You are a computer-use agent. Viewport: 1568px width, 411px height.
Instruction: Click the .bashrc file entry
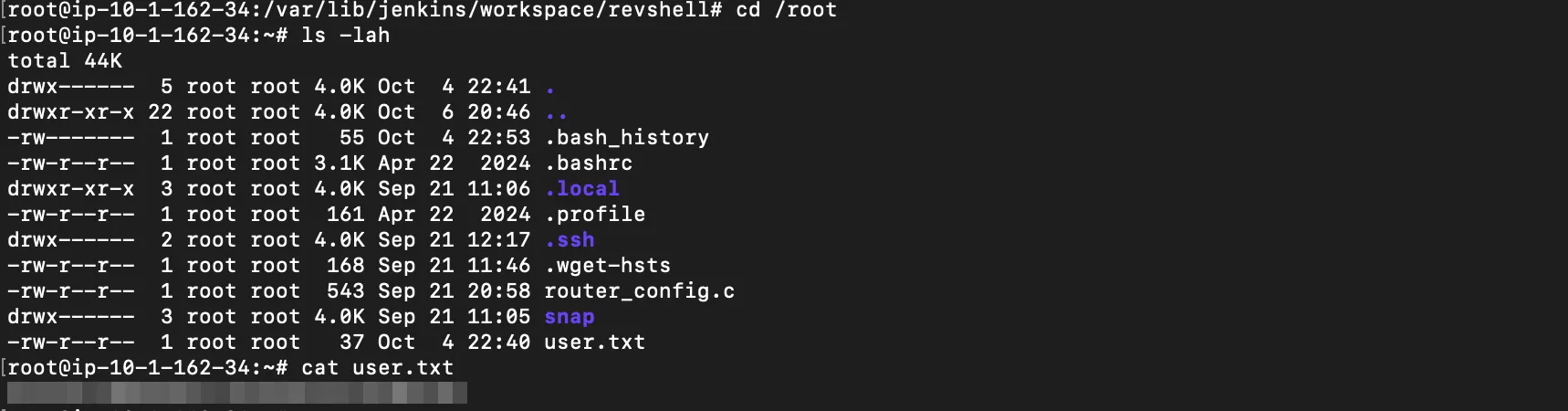[589, 163]
